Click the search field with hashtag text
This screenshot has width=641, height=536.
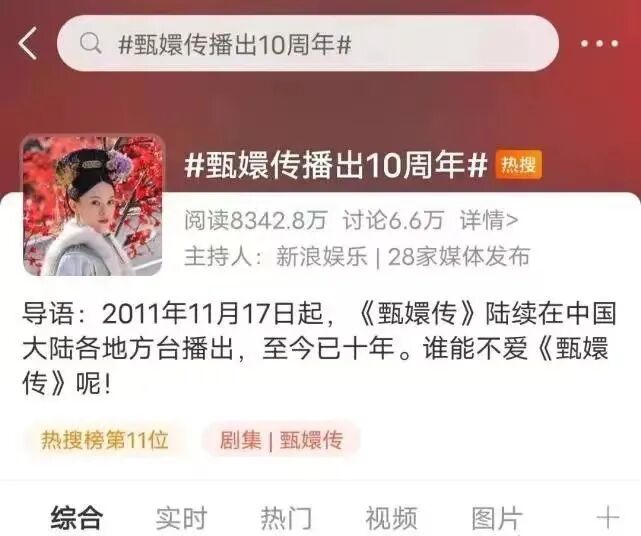click(x=307, y=43)
